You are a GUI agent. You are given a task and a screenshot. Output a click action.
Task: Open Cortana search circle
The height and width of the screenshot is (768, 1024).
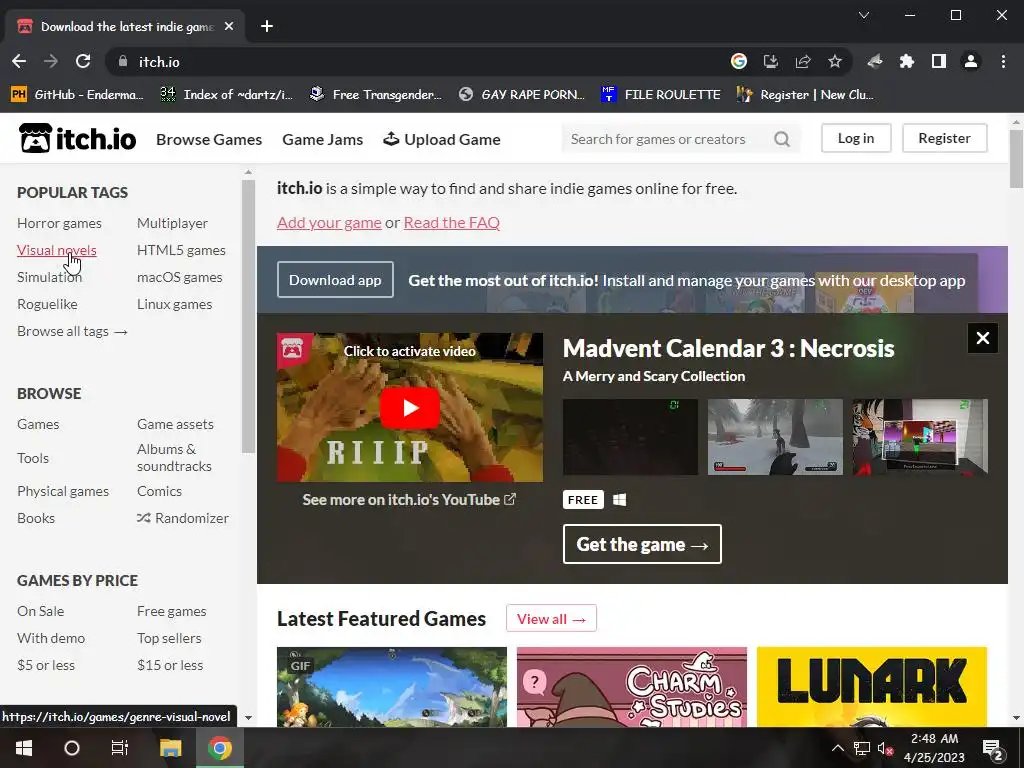pos(72,748)
